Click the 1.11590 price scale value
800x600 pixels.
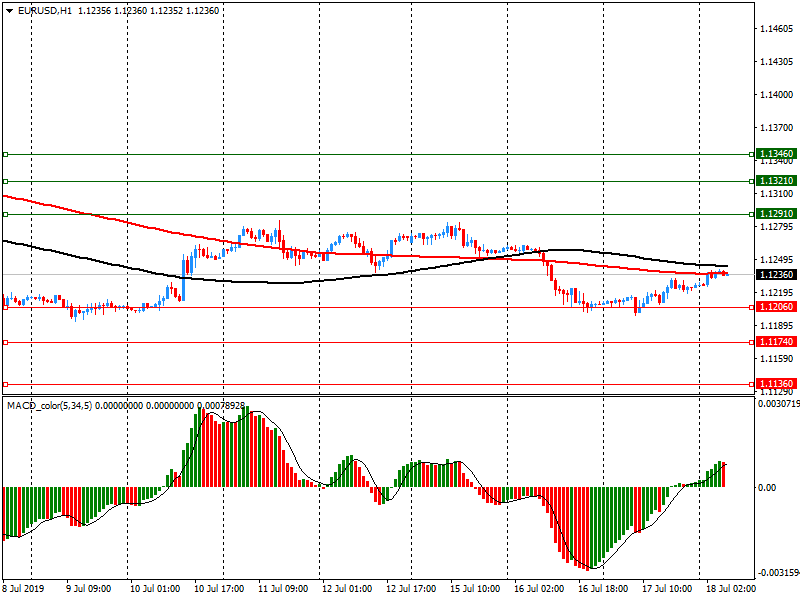777,359
